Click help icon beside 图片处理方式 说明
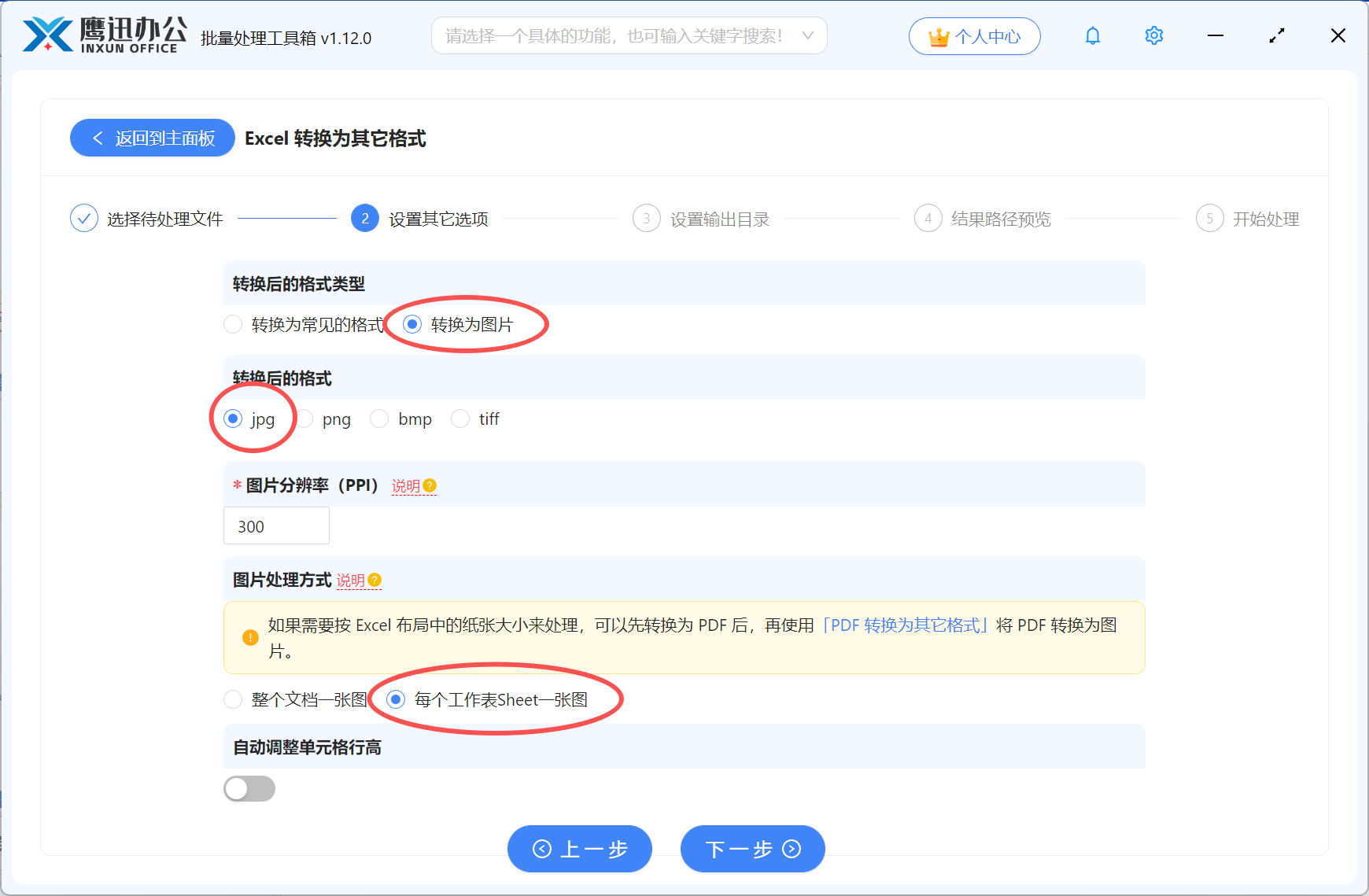Viewport: 1369px width, 896px height. pyautogui.click(x=375, y=581)
